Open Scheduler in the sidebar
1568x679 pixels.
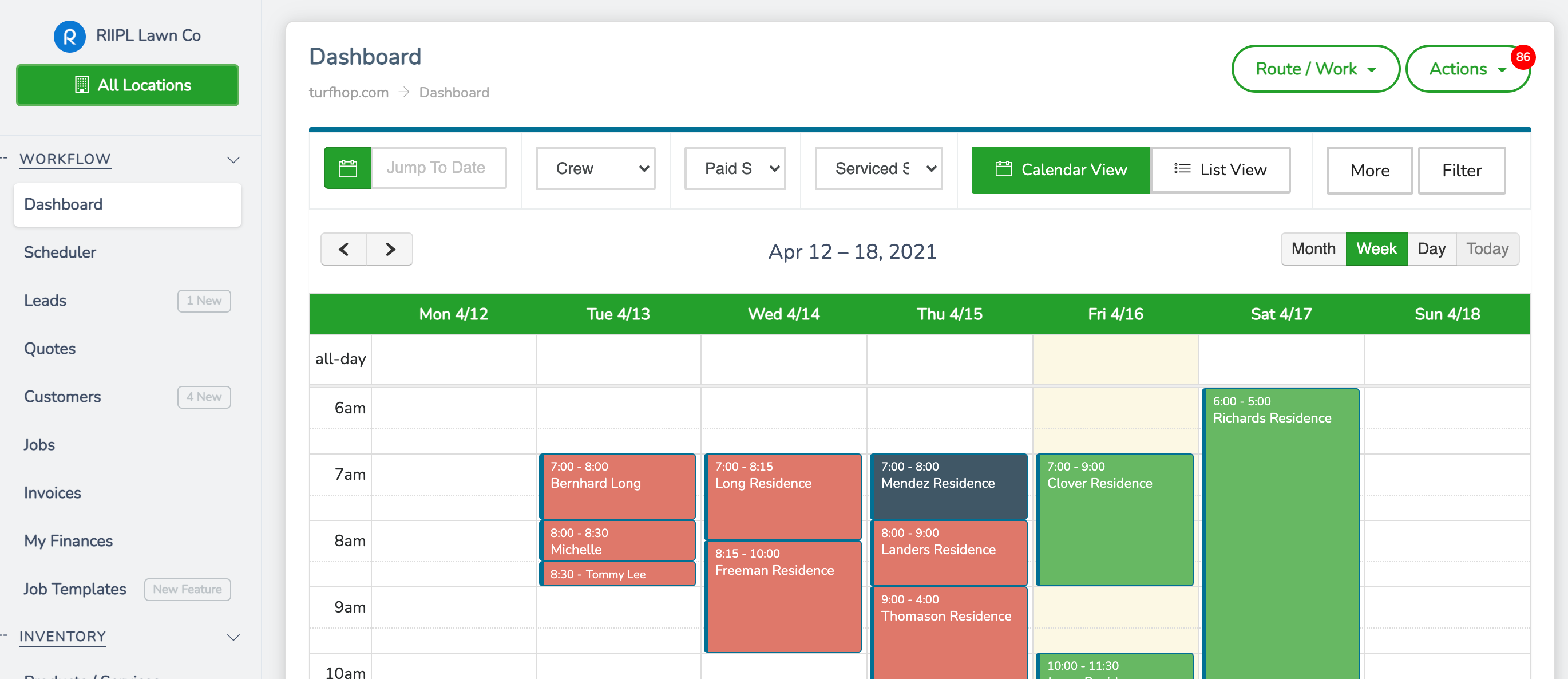pos(60,252)
